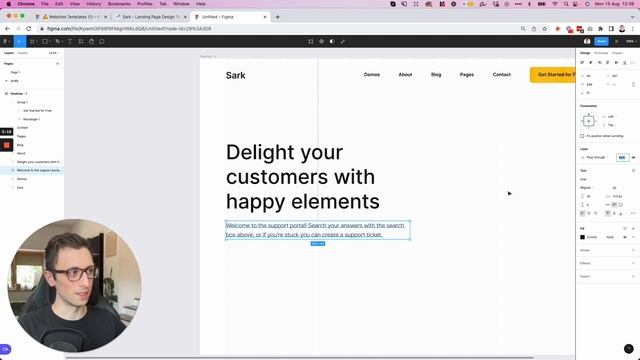Reload the page in Chrome
Image resolution: width=640 pixels, height=360 pixels.
[29, 29]
